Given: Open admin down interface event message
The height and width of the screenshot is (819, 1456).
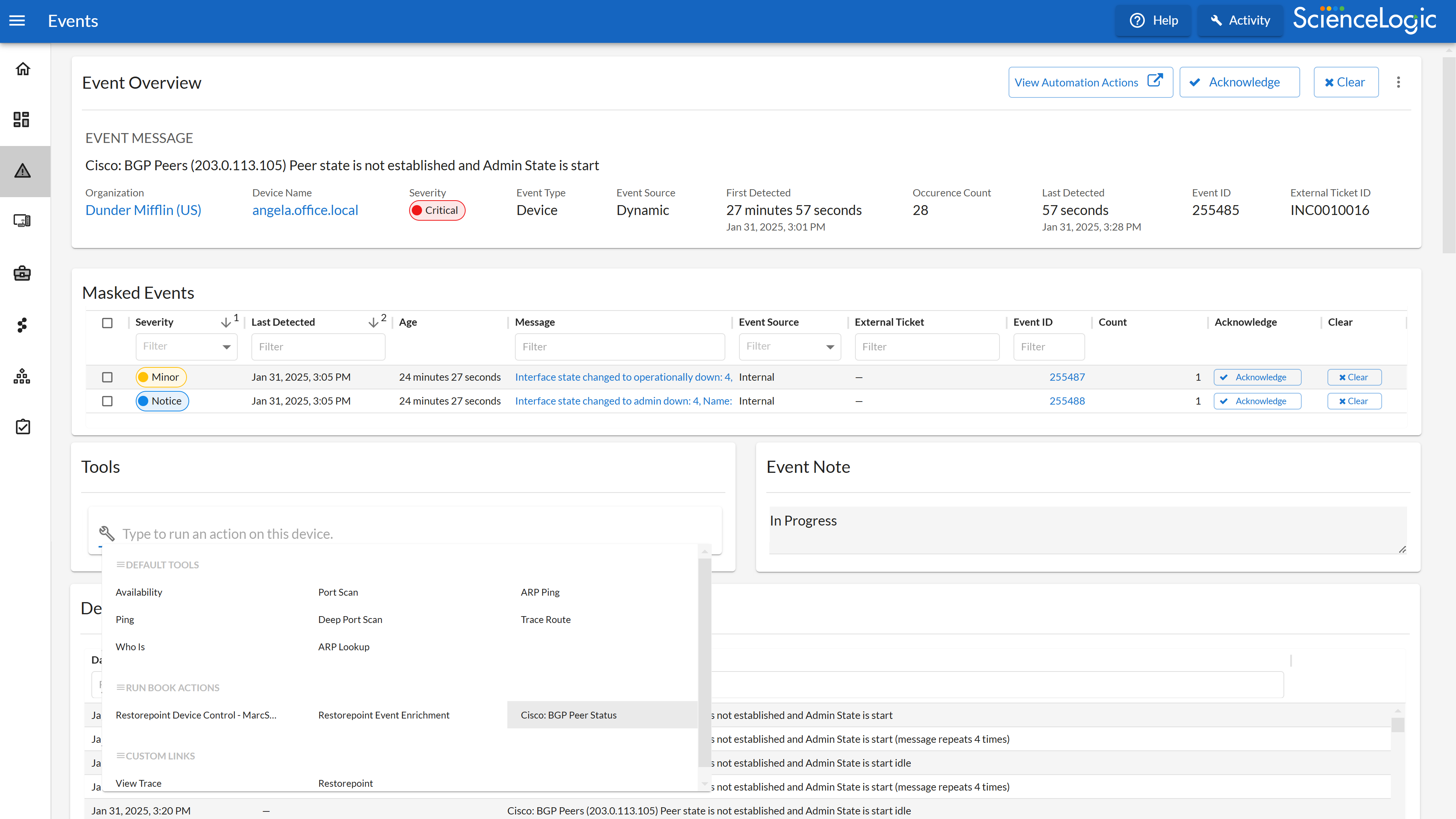Looking at the screenshot, I should 623,401.
